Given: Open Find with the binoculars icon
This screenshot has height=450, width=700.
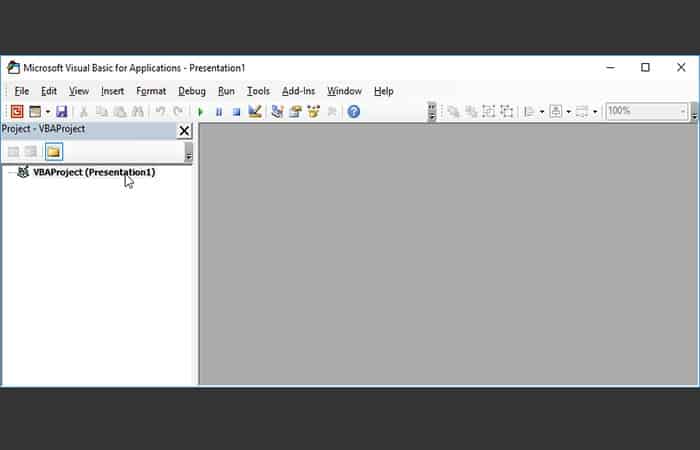Looking at the screenshot, I should [138, 111].
